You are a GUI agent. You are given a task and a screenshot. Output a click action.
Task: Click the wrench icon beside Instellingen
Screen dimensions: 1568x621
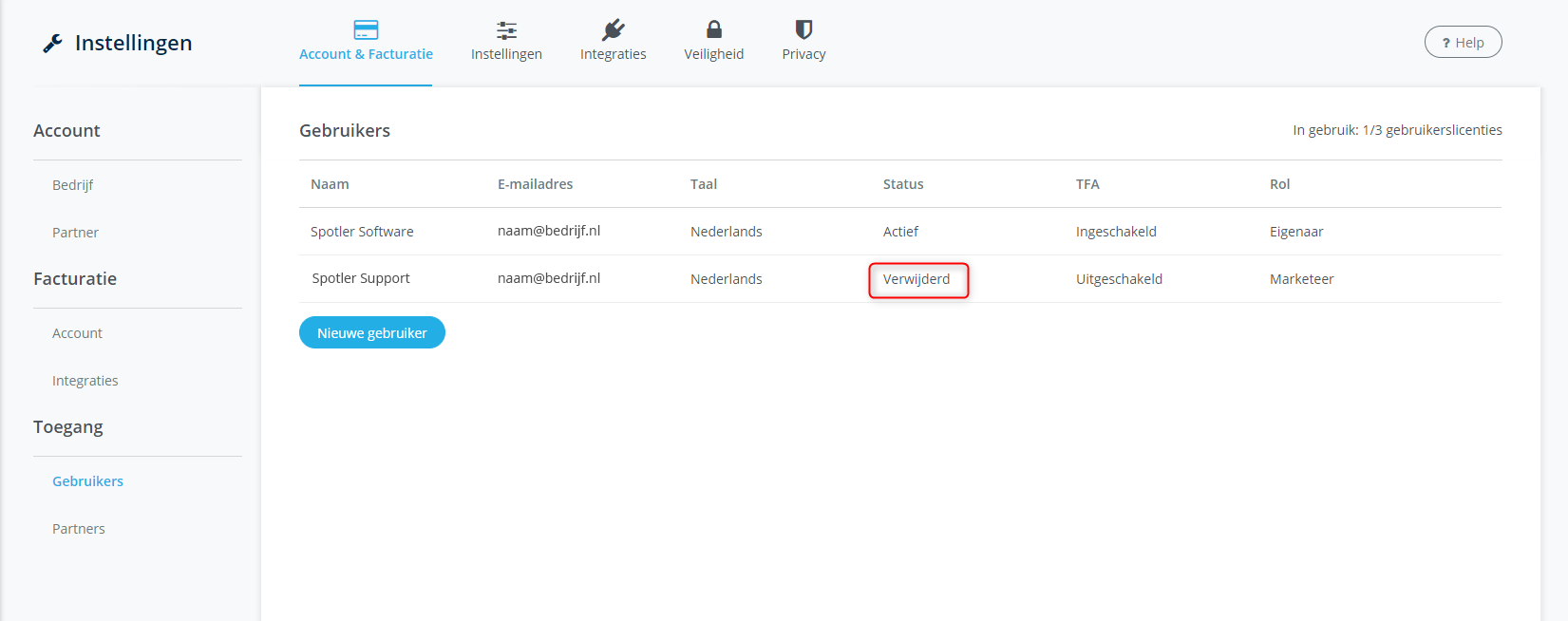tap(52, 44)
